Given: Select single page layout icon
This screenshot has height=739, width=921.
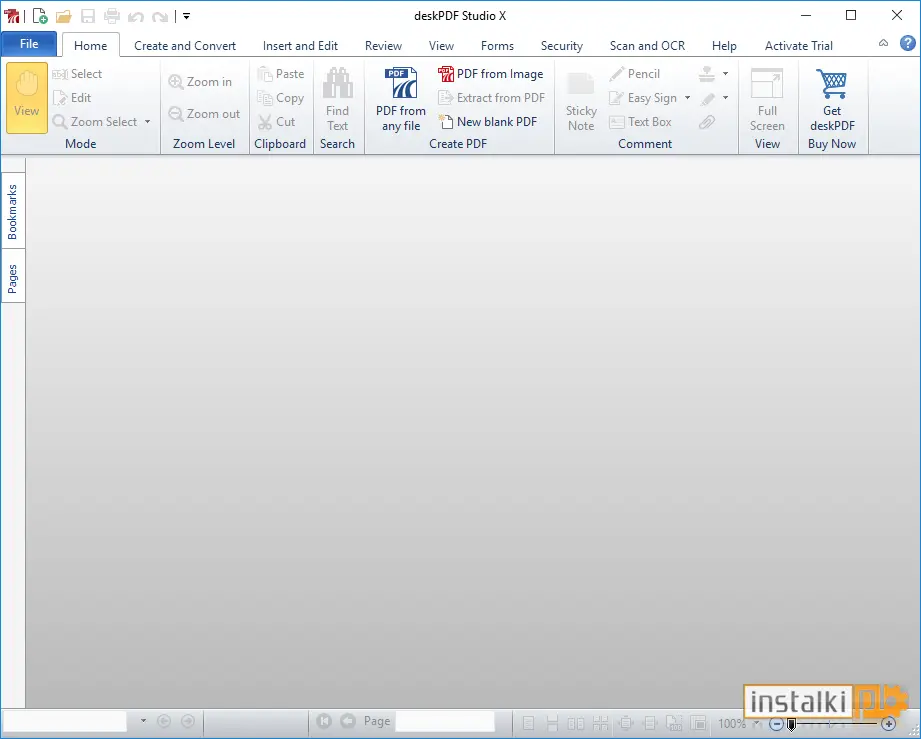Looking at the screenshot, I should [528, 723].
